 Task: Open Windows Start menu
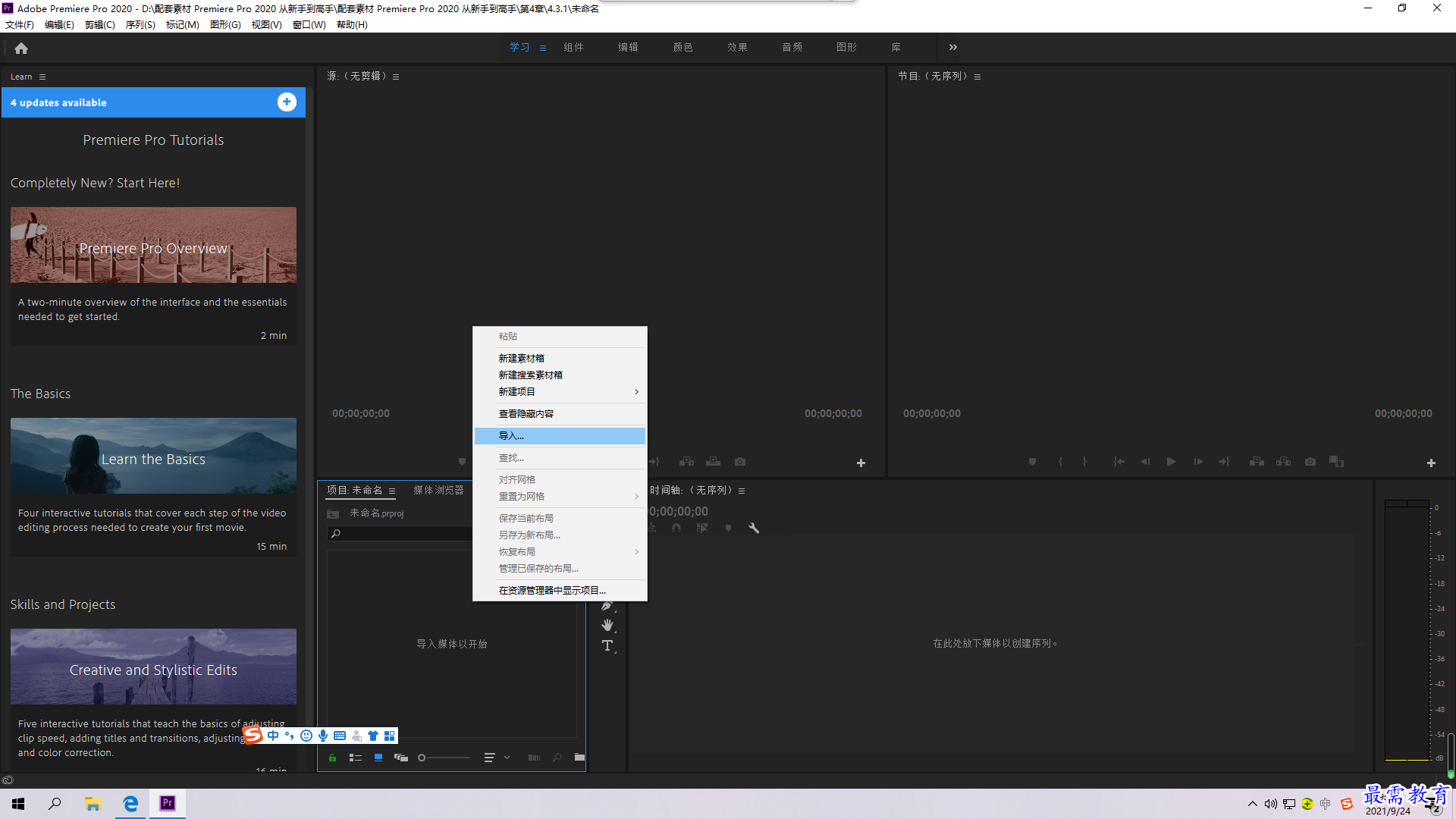pyautogui.click(x=18, y=804)
